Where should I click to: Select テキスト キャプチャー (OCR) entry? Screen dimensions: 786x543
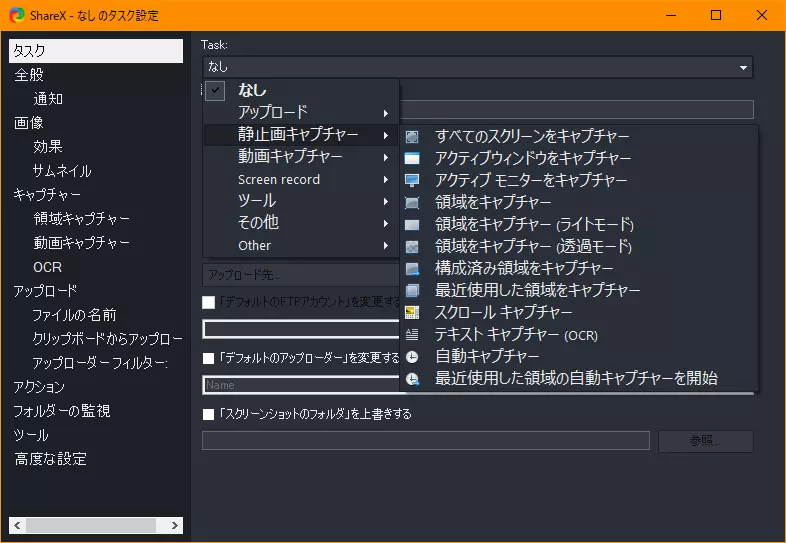pyautogui.click(x=579, y=334)
